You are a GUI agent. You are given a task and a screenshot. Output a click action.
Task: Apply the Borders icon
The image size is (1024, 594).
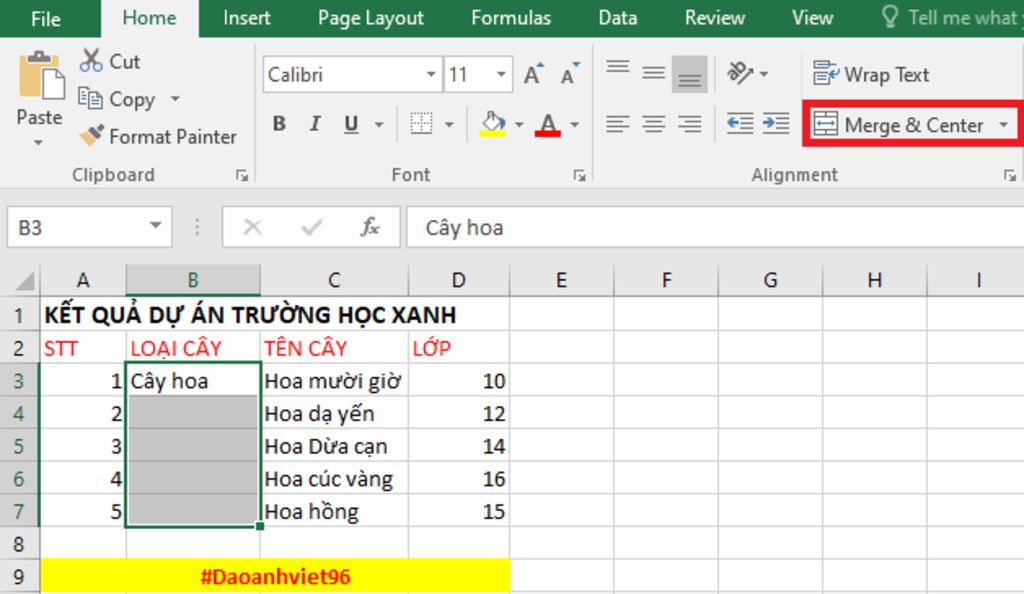[x=421, y=123]
